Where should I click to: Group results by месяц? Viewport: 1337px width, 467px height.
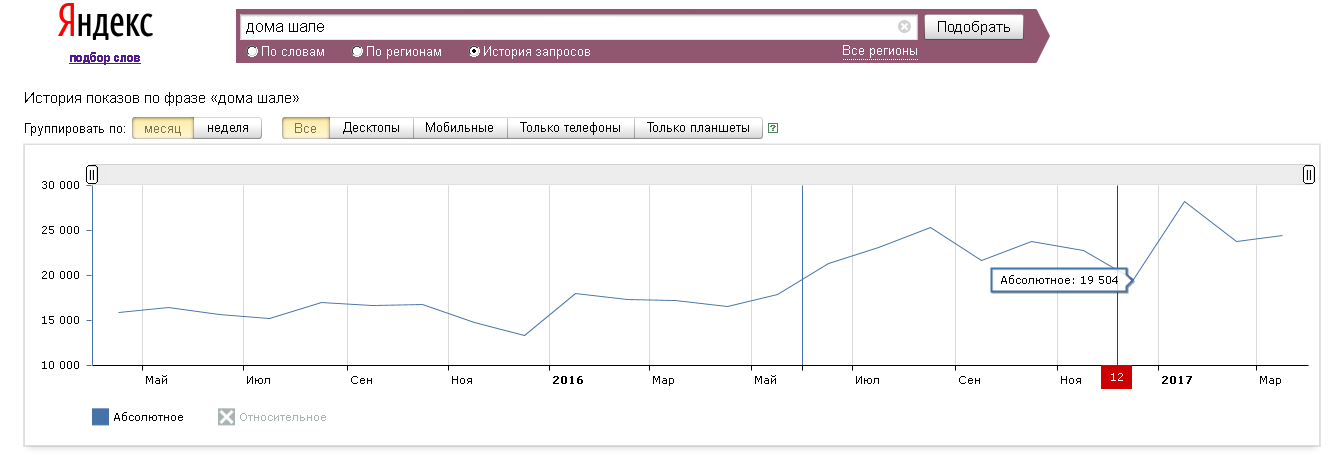tap(162, 128)
